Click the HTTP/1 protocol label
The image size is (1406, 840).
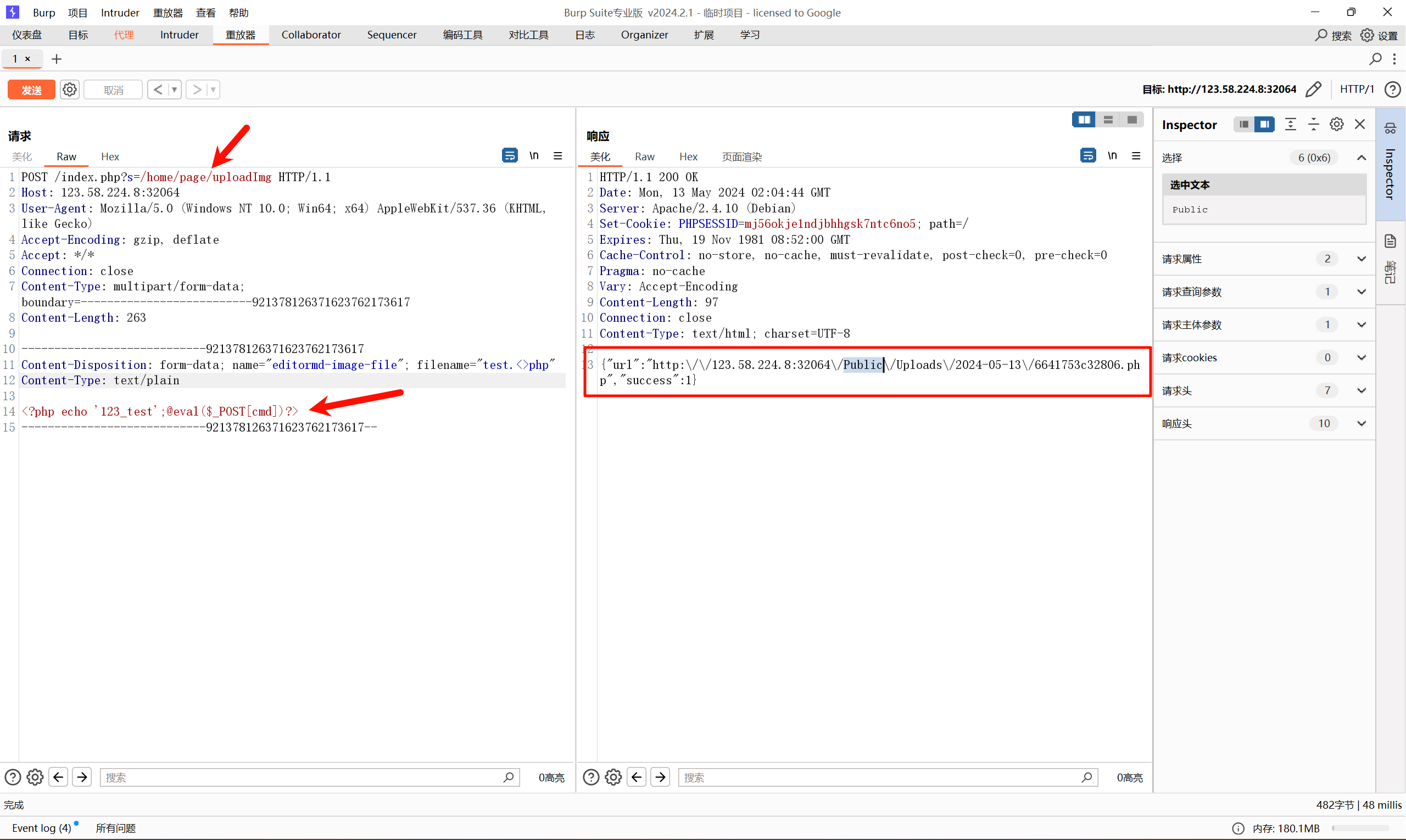(x=1357, y=89)
